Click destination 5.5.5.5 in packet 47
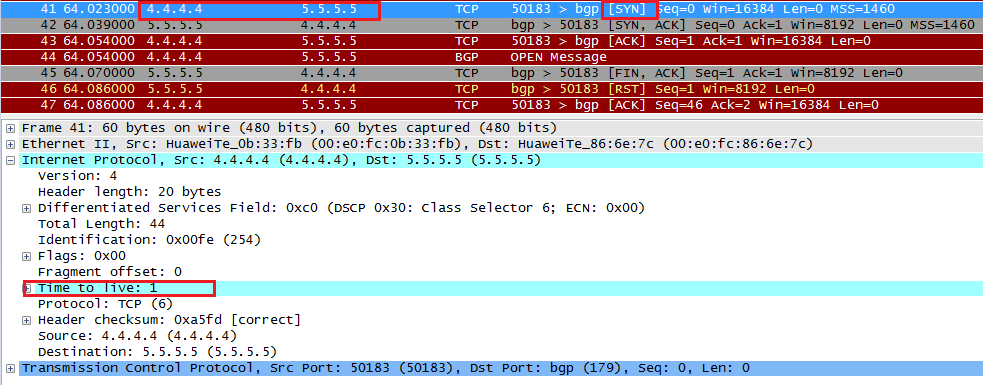 tap(329, 105)
